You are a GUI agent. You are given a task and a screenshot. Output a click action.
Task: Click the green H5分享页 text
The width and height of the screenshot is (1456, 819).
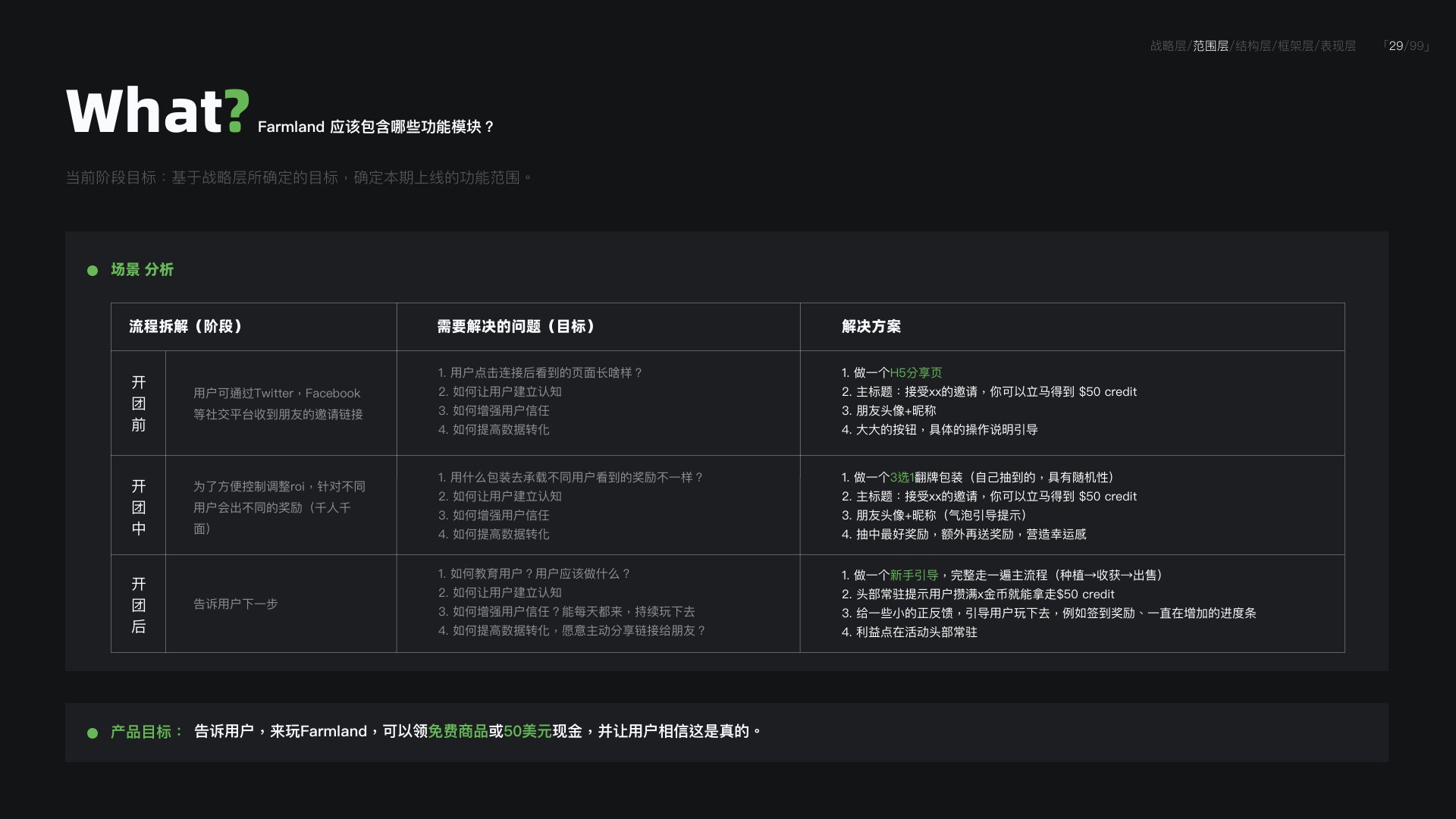[916, 372]
